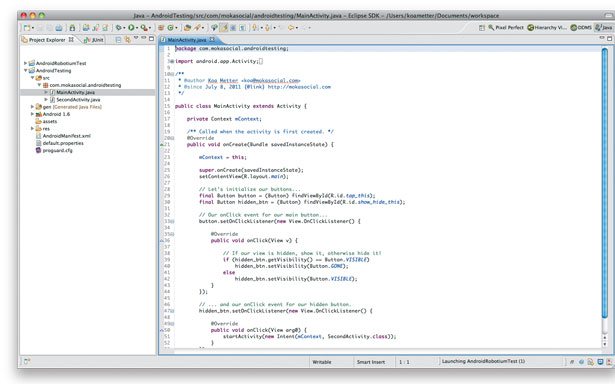Screen dimensions: 615x384
Task: Open the http://mokasocial.com link in Javadoc
Action: 299,87
